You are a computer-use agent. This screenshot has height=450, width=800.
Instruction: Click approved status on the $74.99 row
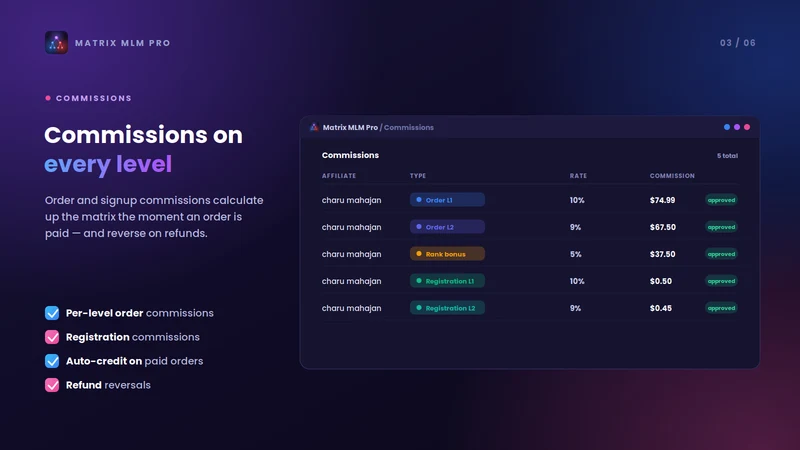point(721,200)
